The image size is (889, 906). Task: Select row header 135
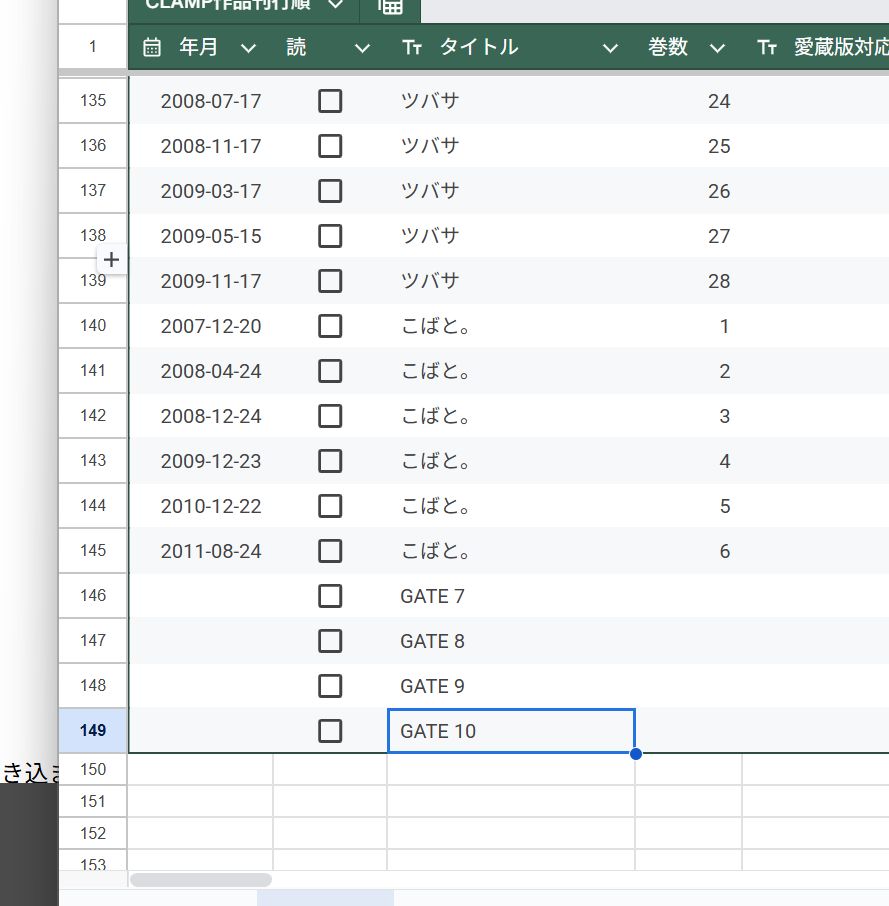tap(93, 101)
